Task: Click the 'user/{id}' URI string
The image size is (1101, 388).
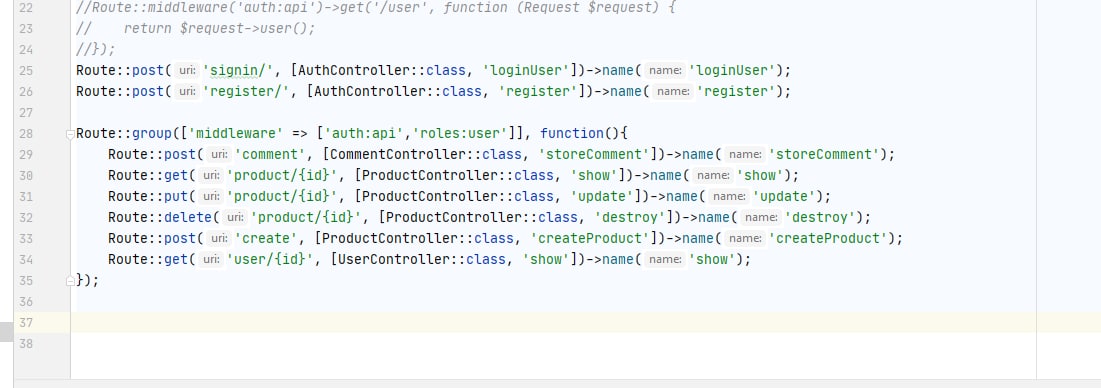Action: pos(270,260)
